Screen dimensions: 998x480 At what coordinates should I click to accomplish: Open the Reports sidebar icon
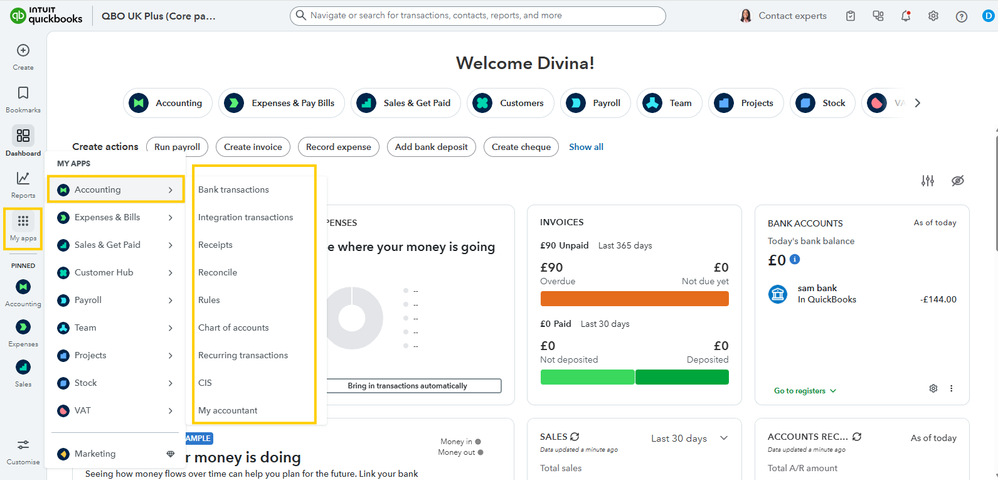[x=23, y=185]
